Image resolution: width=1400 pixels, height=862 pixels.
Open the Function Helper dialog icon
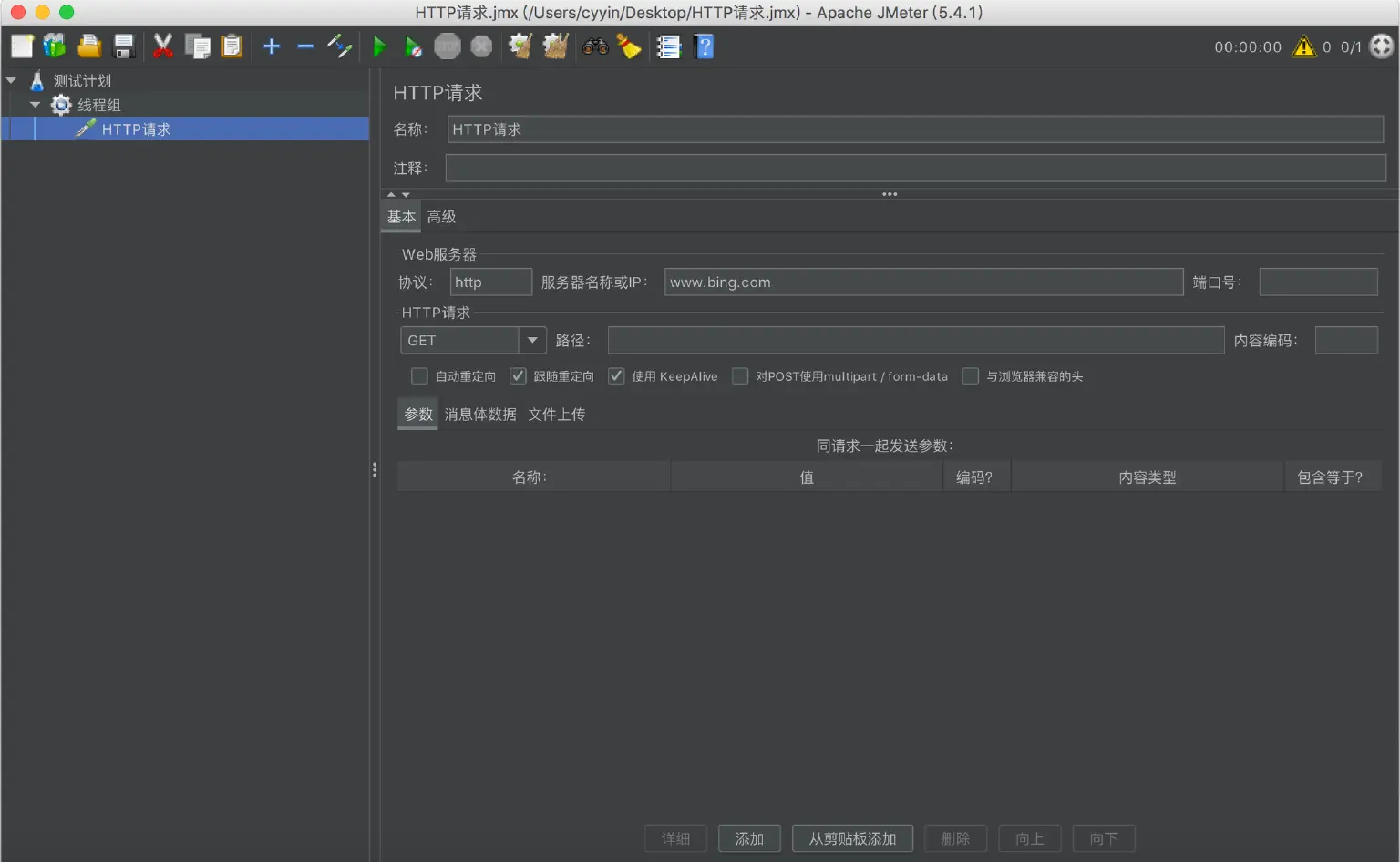click(x=669, y=46)
